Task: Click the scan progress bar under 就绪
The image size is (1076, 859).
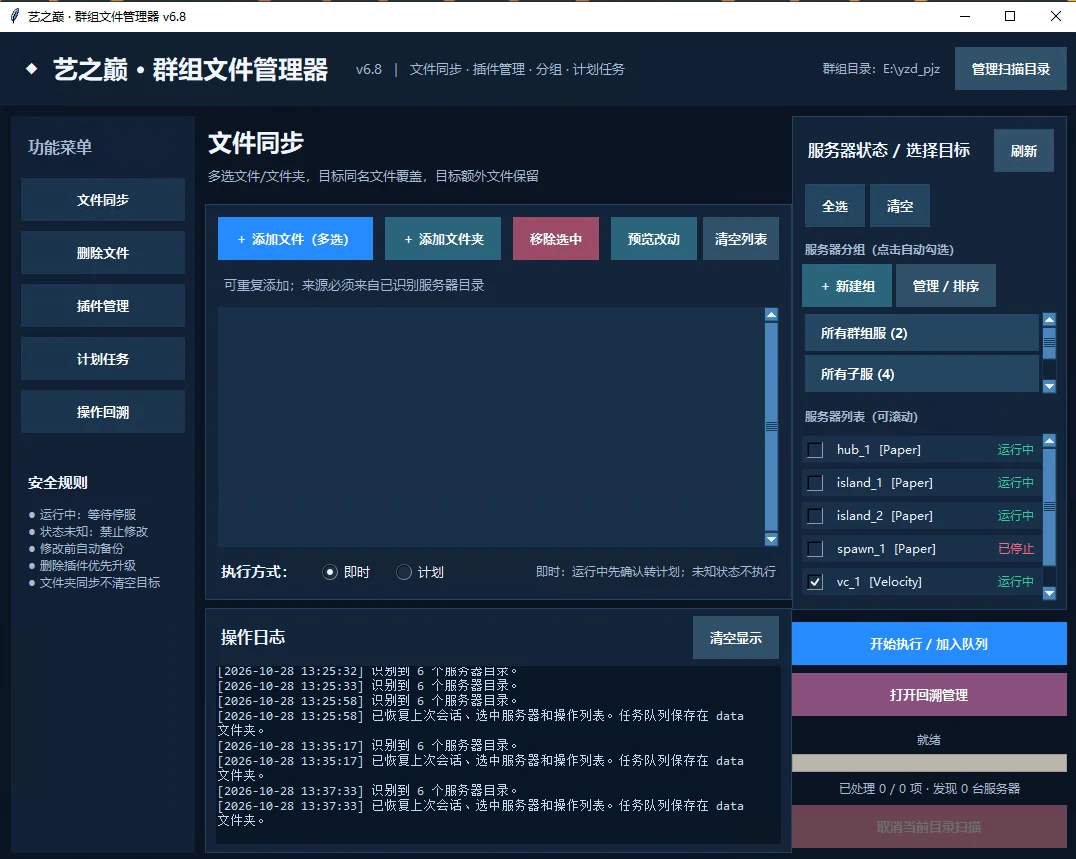Action: [x=929, y=762]
